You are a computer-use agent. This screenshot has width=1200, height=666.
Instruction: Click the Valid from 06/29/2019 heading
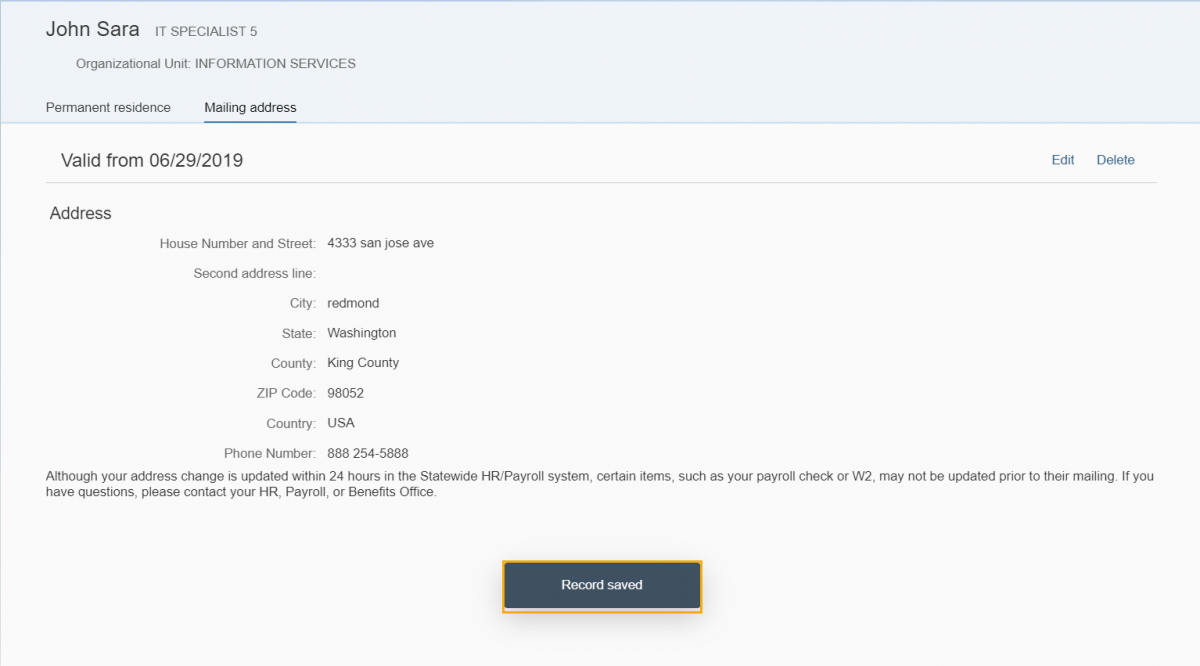pos(152,160)
